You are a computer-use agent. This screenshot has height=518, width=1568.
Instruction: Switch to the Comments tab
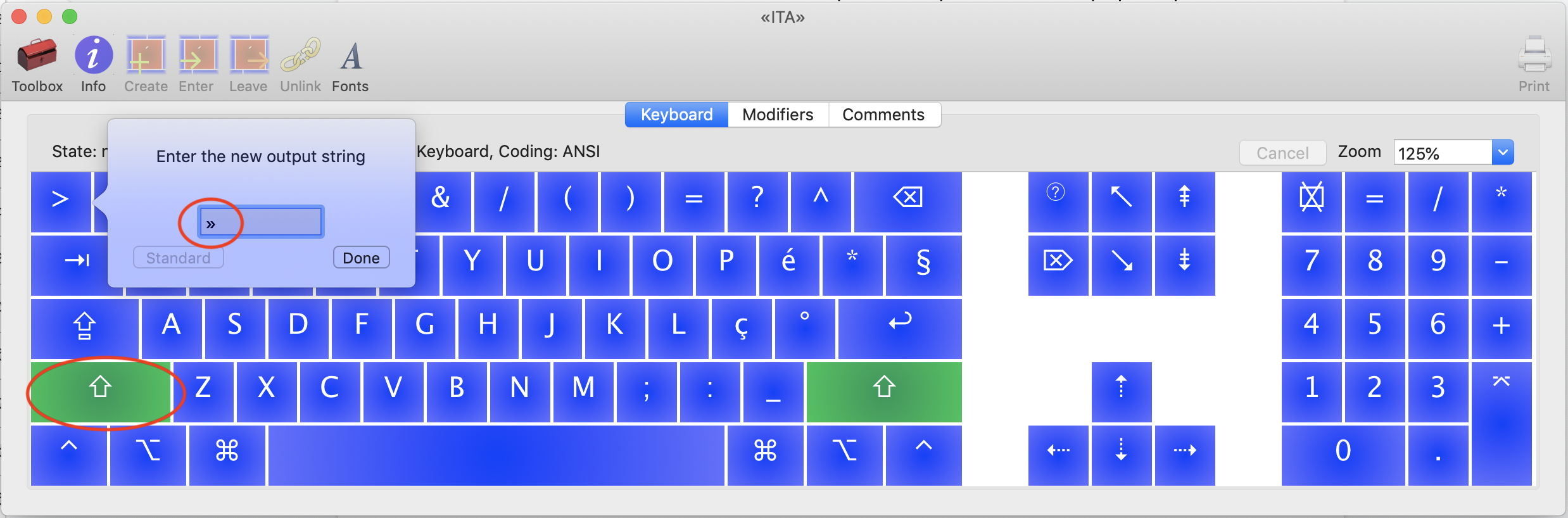[883, 115]
